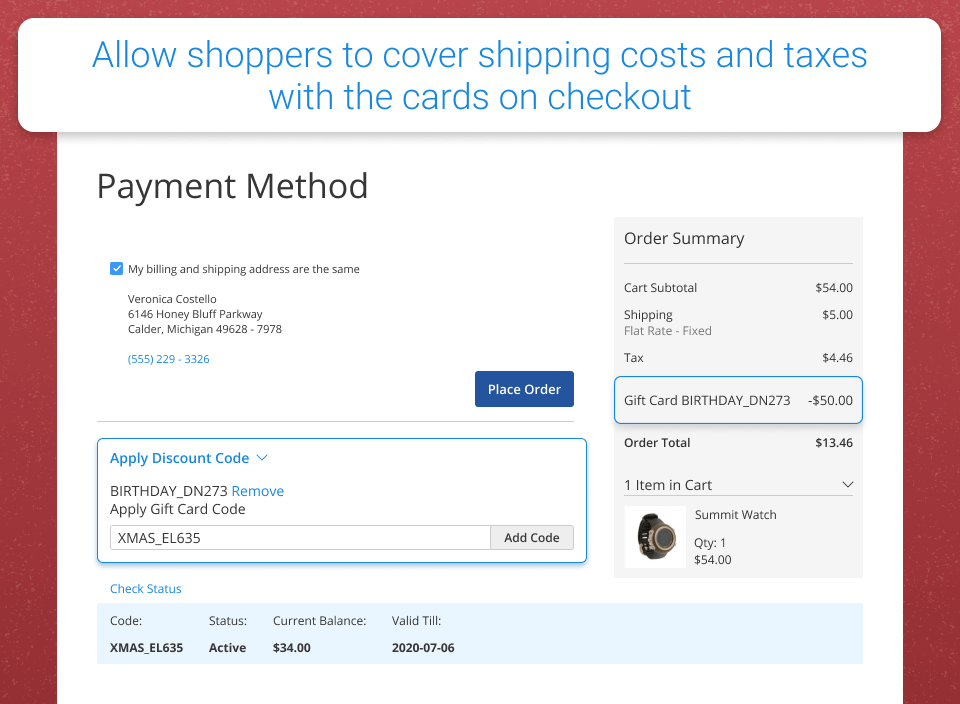The width and height of the screenshot is (960, 704).
Task: Focus the gift card code input field
Action: (x=300, y=537)
